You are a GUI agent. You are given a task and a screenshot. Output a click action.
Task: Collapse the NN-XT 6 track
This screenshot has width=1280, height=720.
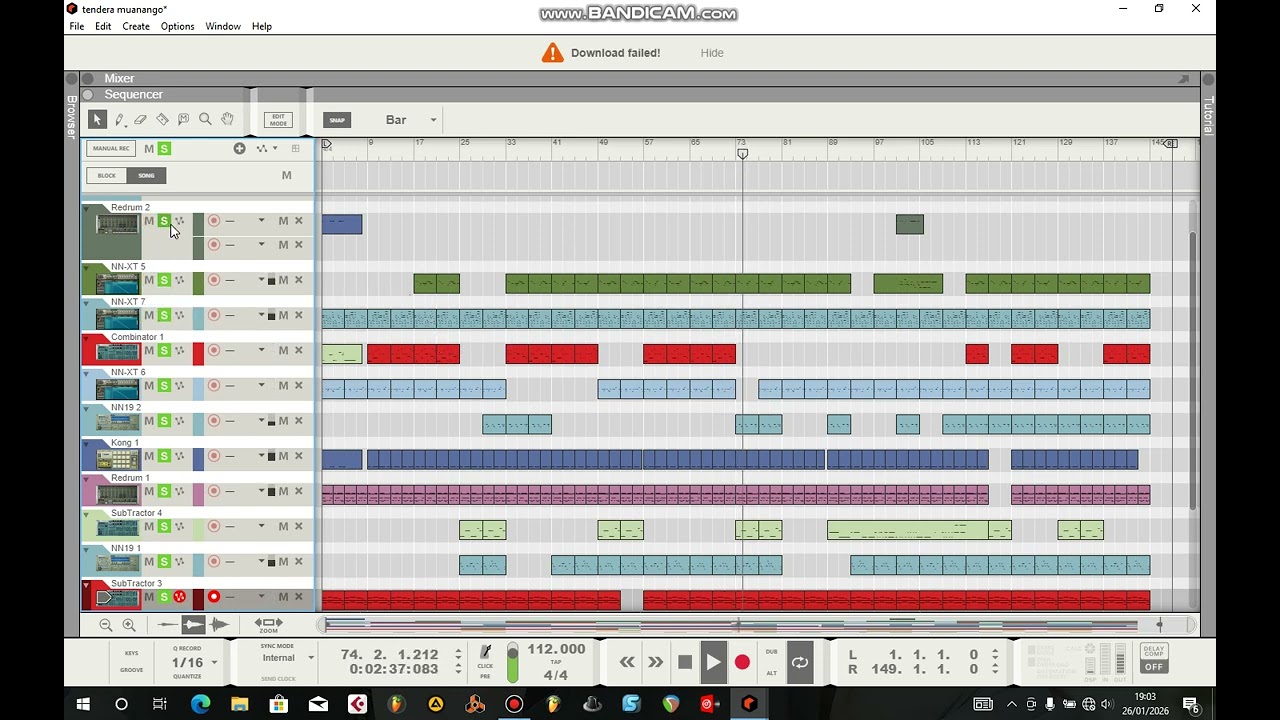(86, 373)
